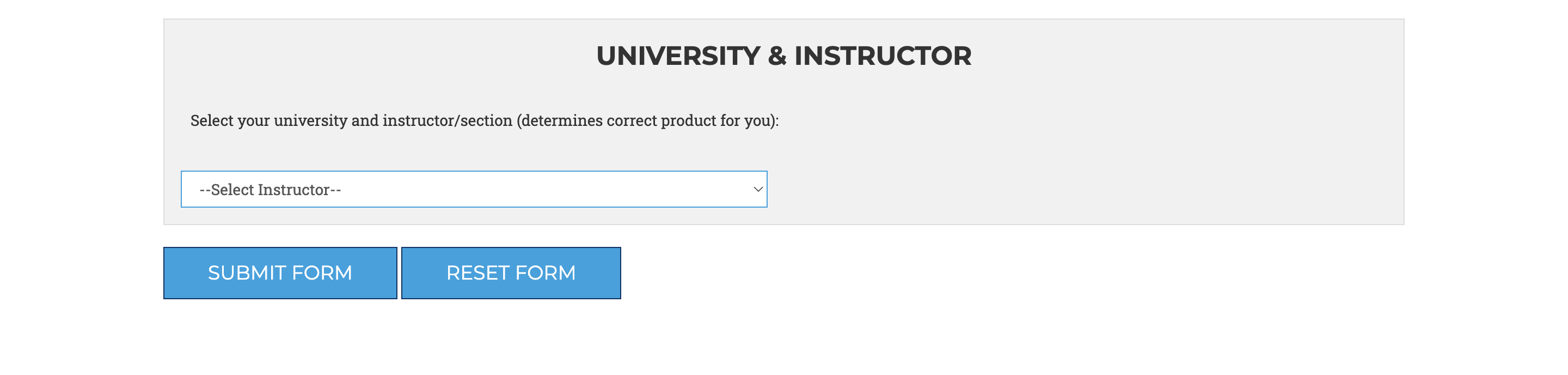This screenshot has width=1568, height=375.
Task: Click the word "INSTRUCTOR" in the heading
Action: tap(883, 56)
